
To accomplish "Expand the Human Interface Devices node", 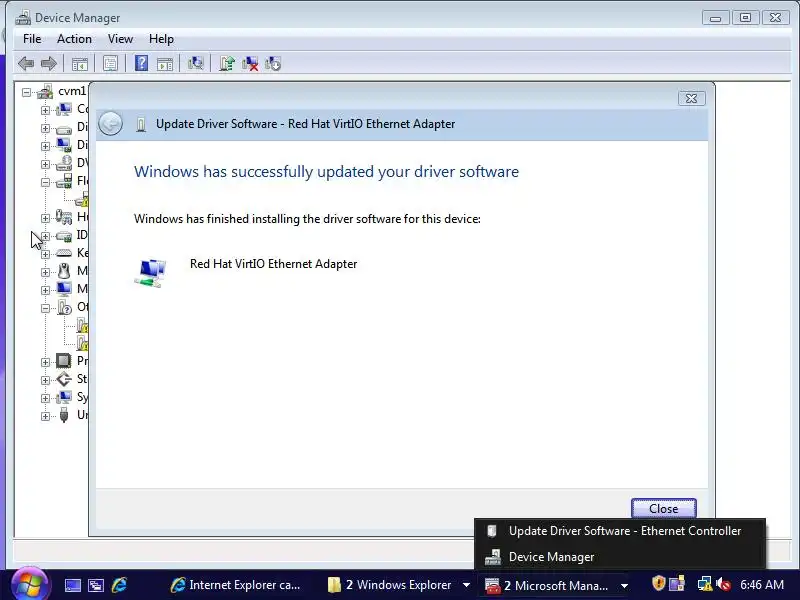I will tap(45, 218).
